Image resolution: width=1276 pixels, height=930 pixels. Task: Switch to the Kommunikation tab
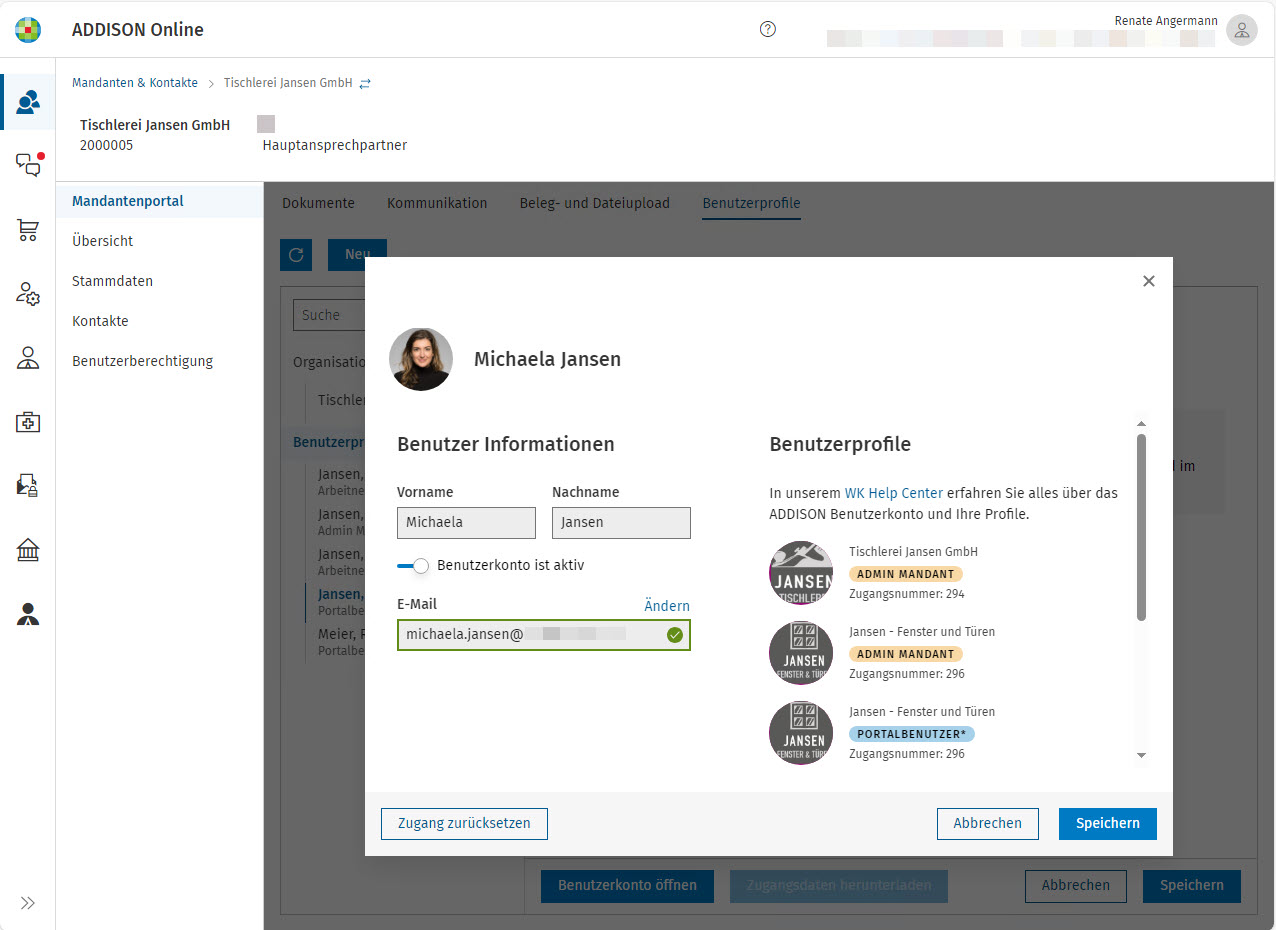[x=437, y=203]
